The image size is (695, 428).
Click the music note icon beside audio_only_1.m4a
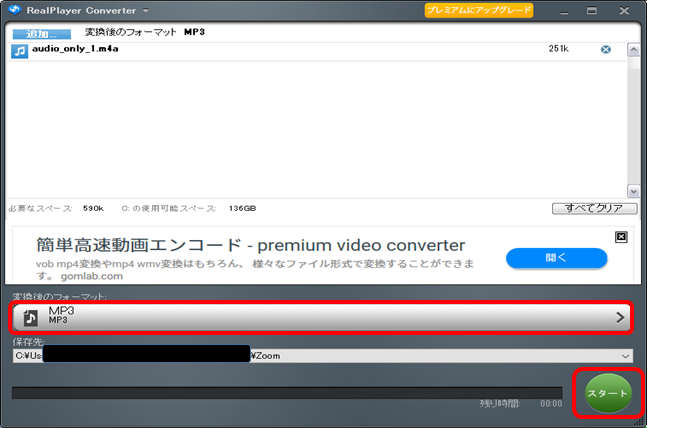tap(20, 50)
